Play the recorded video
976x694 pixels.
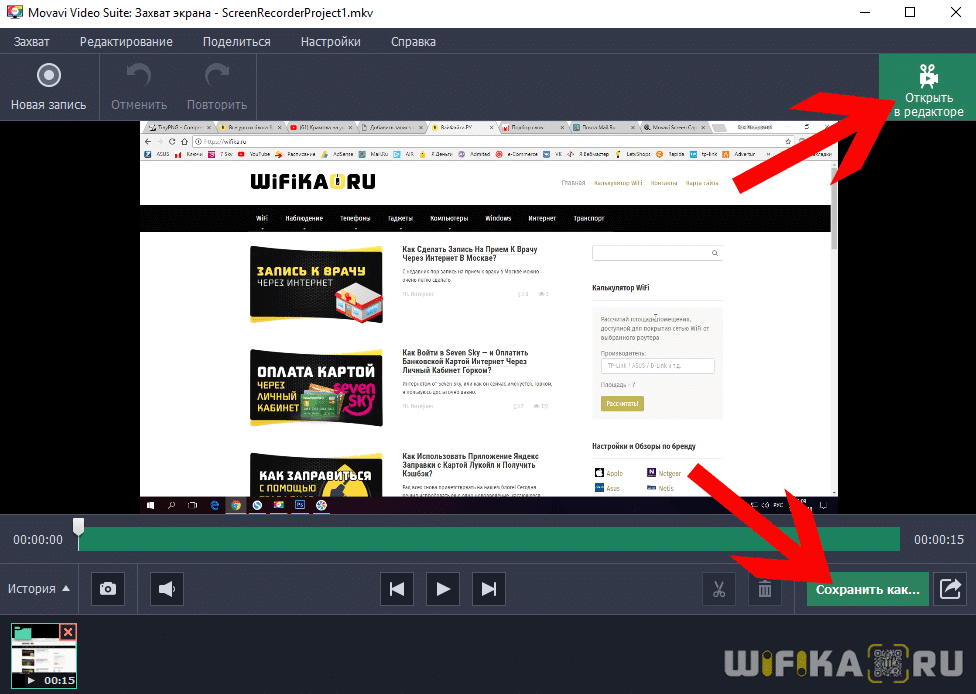click(x=443, y=589)
